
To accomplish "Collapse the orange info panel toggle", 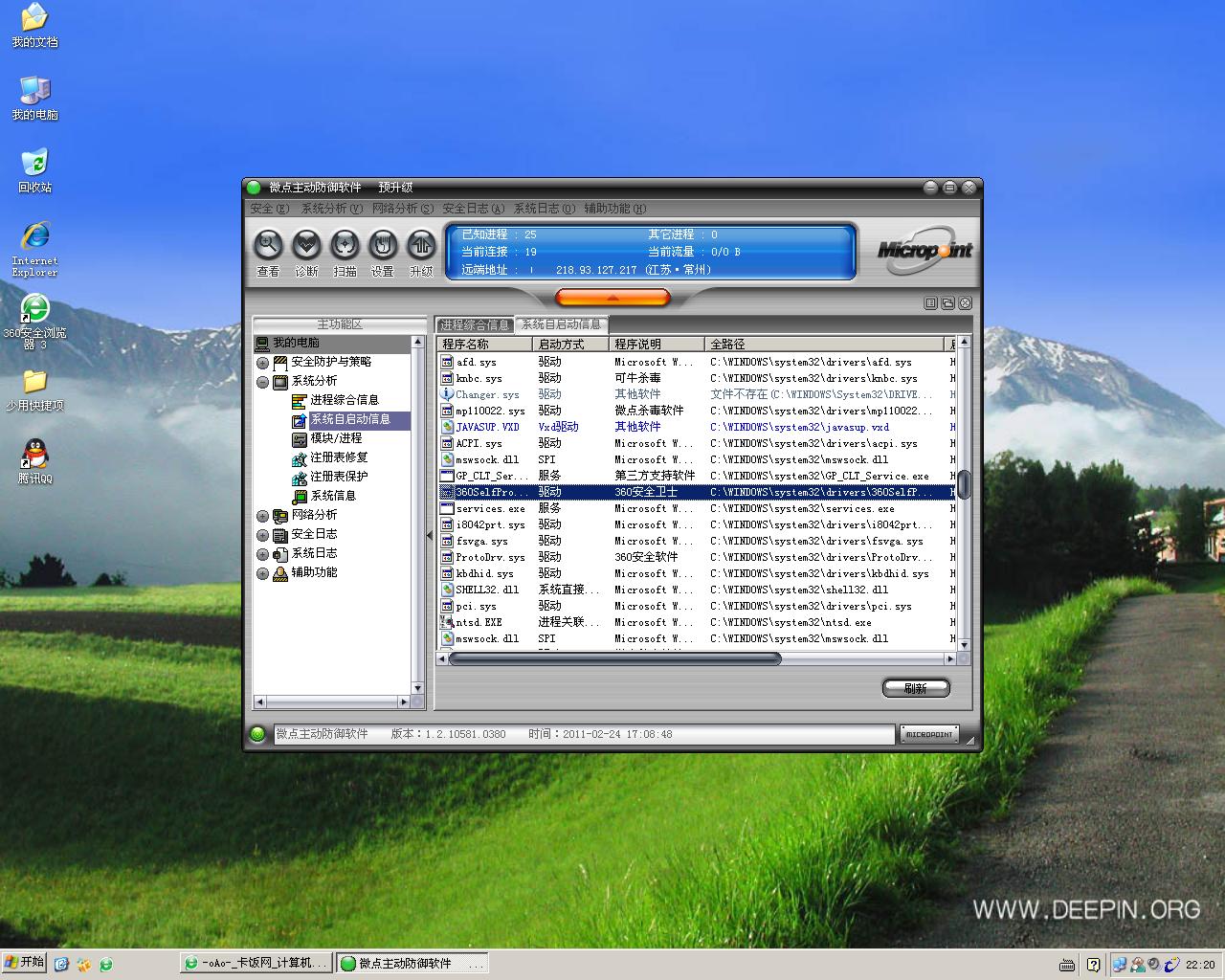I will 612,298.
